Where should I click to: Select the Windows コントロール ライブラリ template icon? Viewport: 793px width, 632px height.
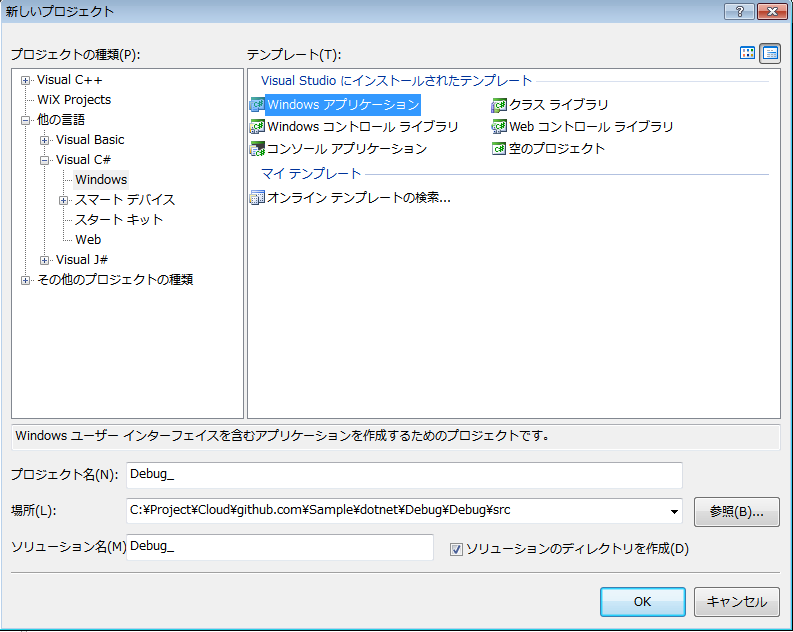click(257, 126)
